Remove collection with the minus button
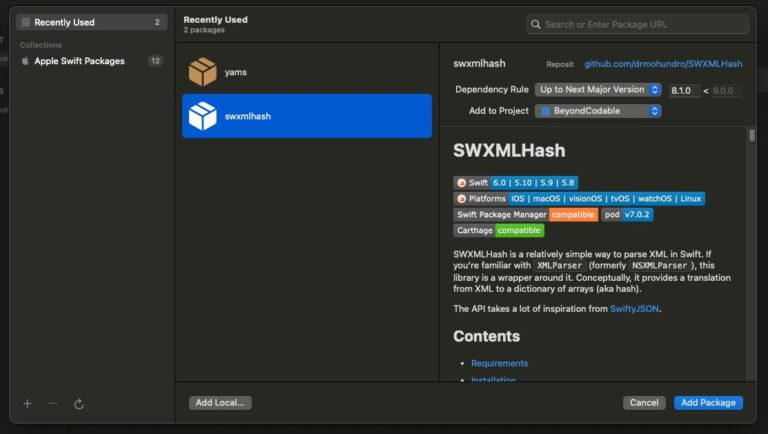 (x=53, y=404)
